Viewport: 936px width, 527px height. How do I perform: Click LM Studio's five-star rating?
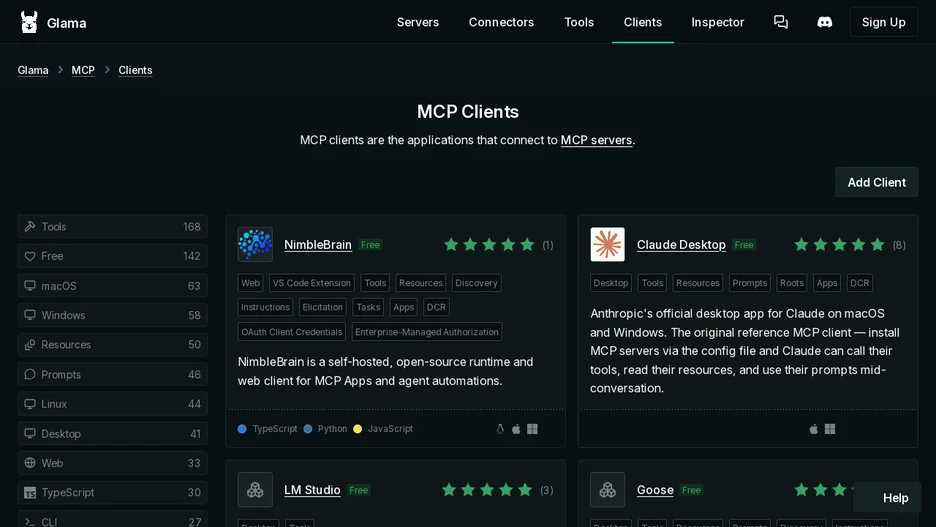click(x=487, y=490)
